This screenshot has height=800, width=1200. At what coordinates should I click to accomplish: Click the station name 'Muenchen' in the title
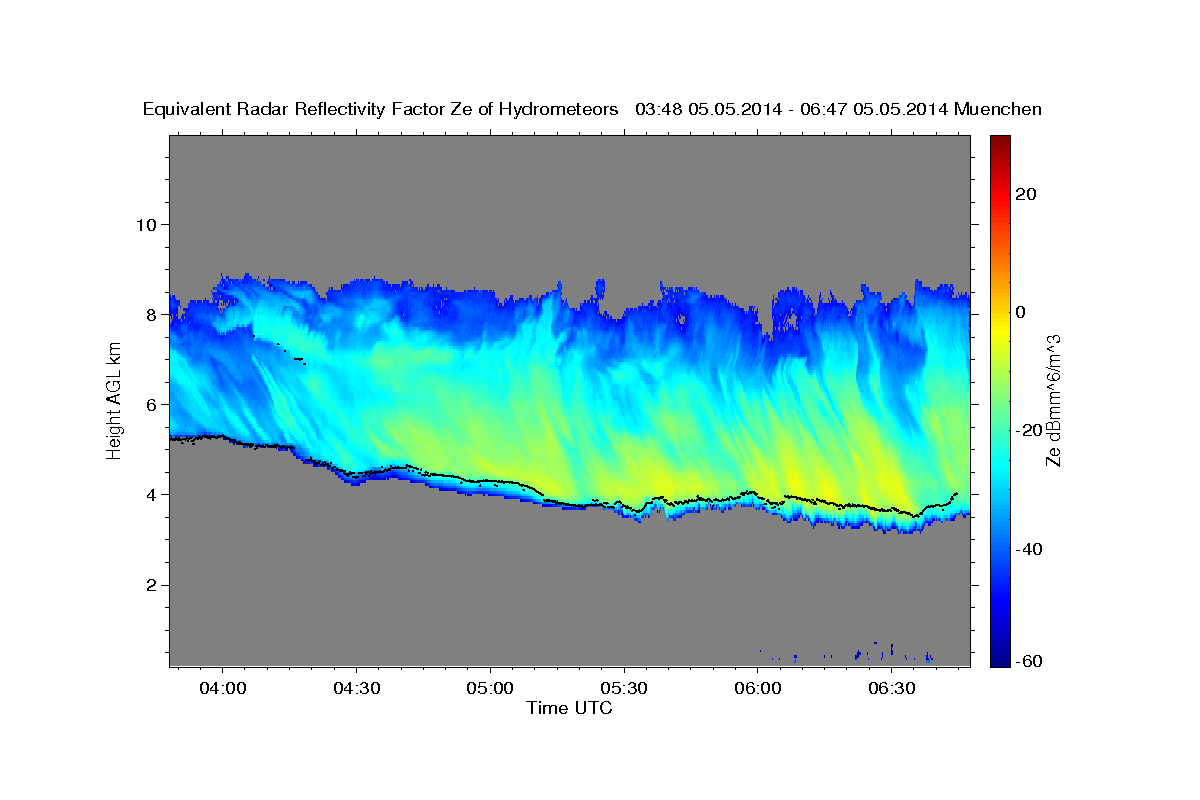coord(999,110)
